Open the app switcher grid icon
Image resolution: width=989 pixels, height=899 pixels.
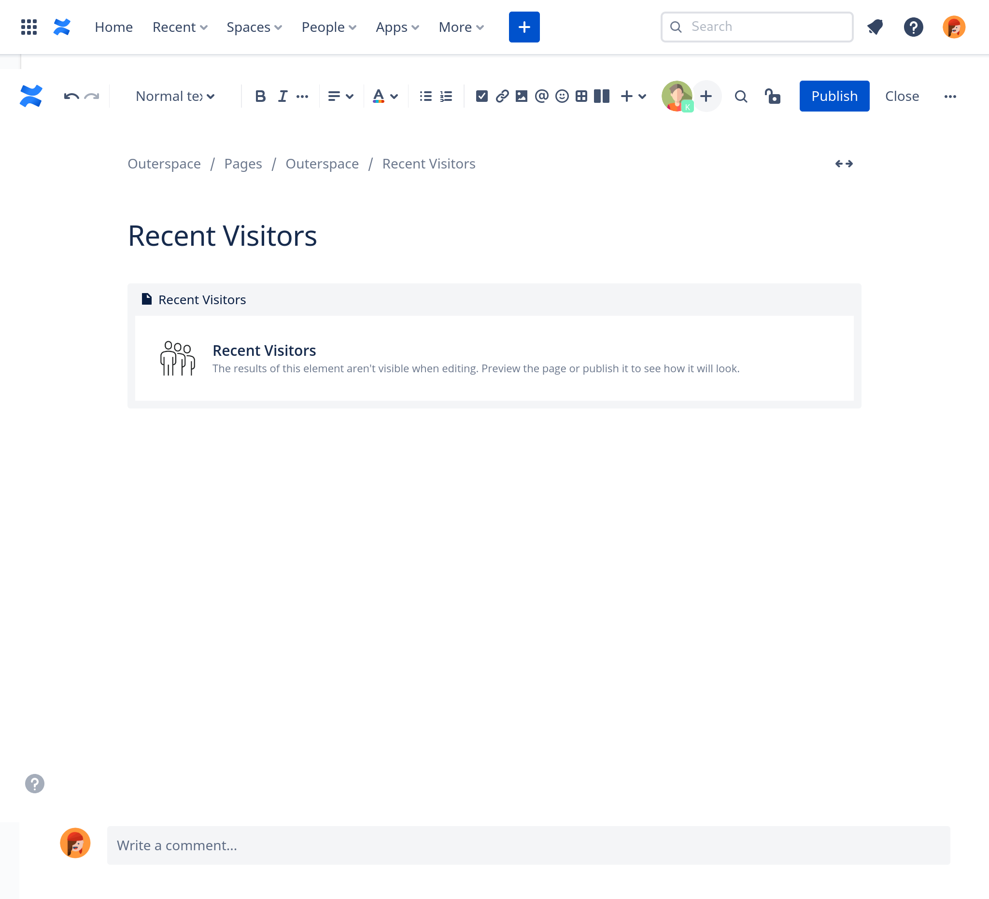(29, 27)
